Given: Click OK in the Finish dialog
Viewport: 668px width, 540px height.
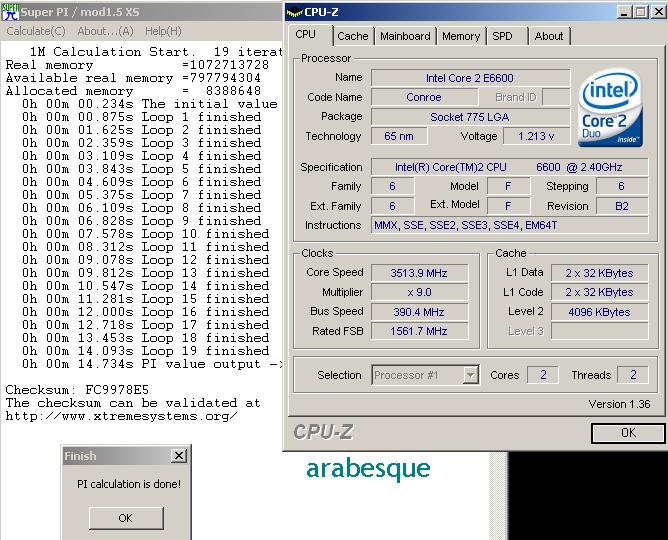Looking at the screenshot, I should tap(126, 518).
